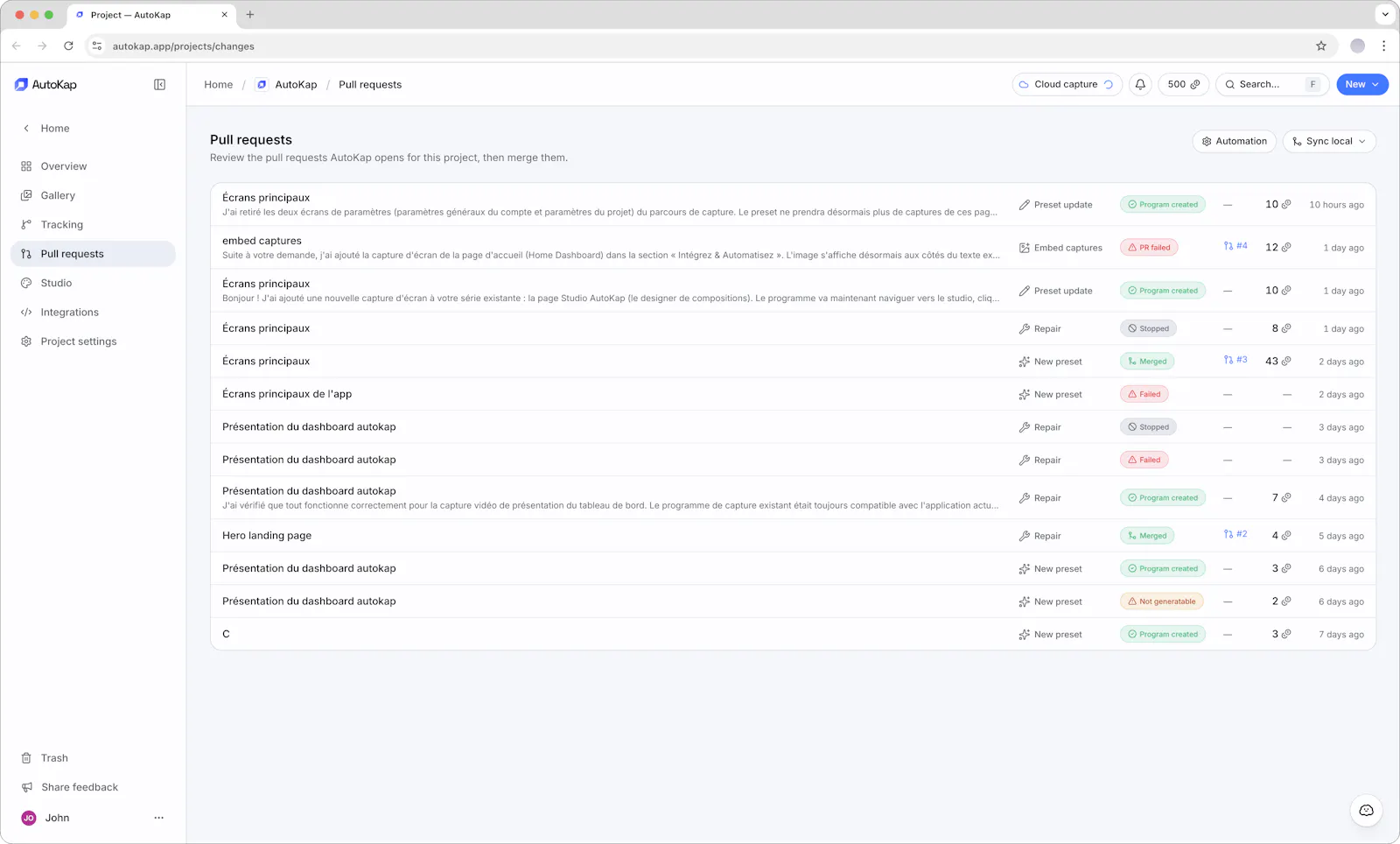
Task: Open the embed captures pull request
Action: [x=793, y=248]
